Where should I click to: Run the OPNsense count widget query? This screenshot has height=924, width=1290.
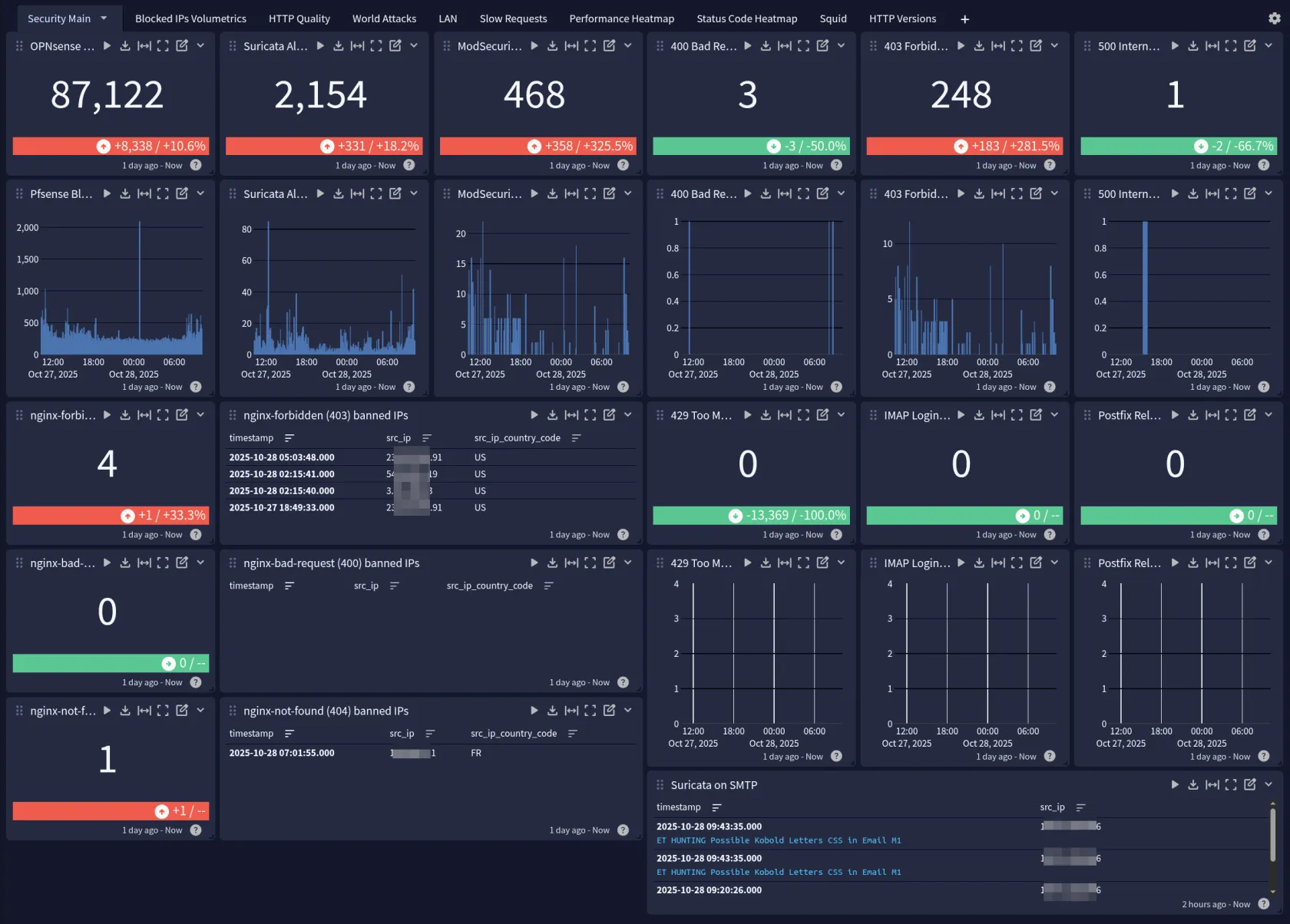click(x=107, y=46)
